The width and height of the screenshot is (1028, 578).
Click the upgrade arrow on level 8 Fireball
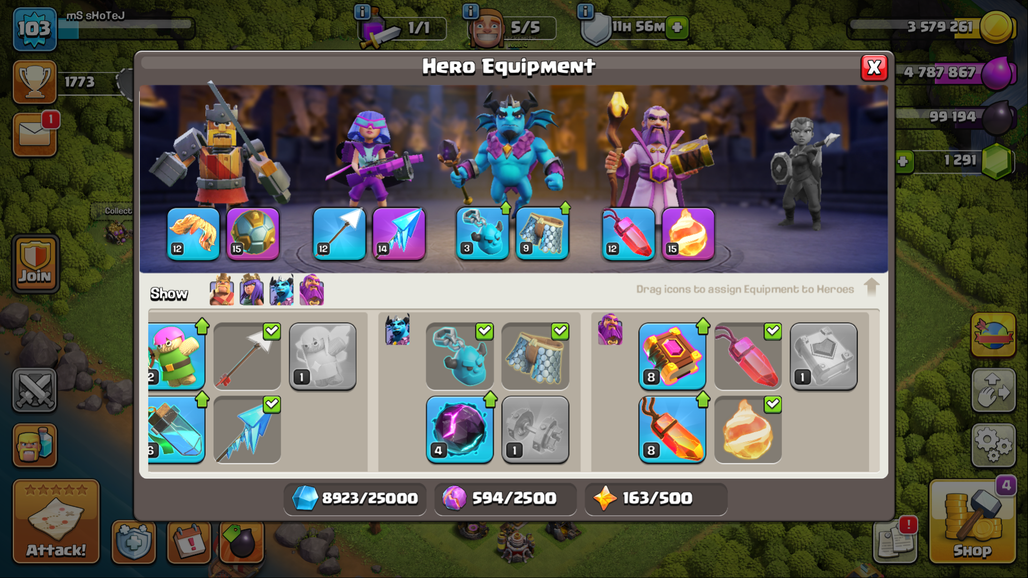click(x=703, y=399)
